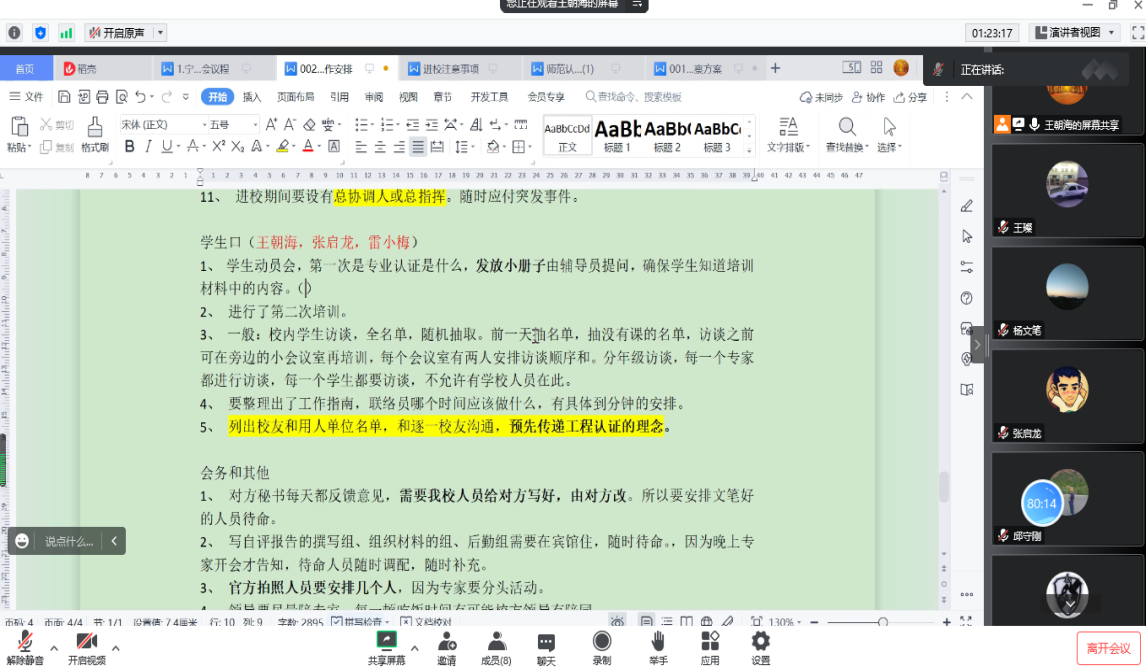The image size is (1146, 667).
Task: Unmute microphone via 解除静音
Action: point(25,647)
